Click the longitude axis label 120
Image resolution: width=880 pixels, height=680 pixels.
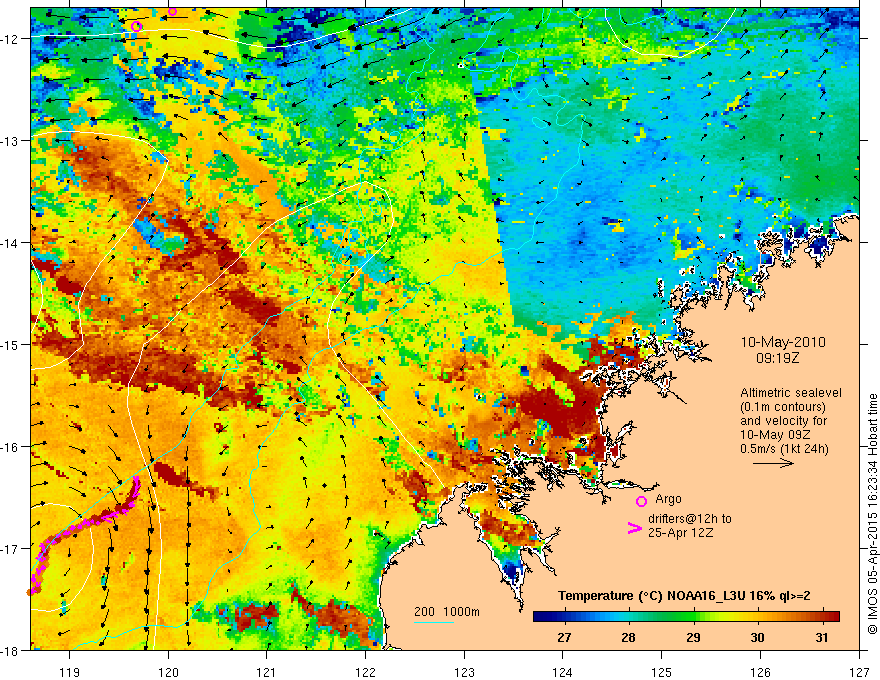pos(168,672)
